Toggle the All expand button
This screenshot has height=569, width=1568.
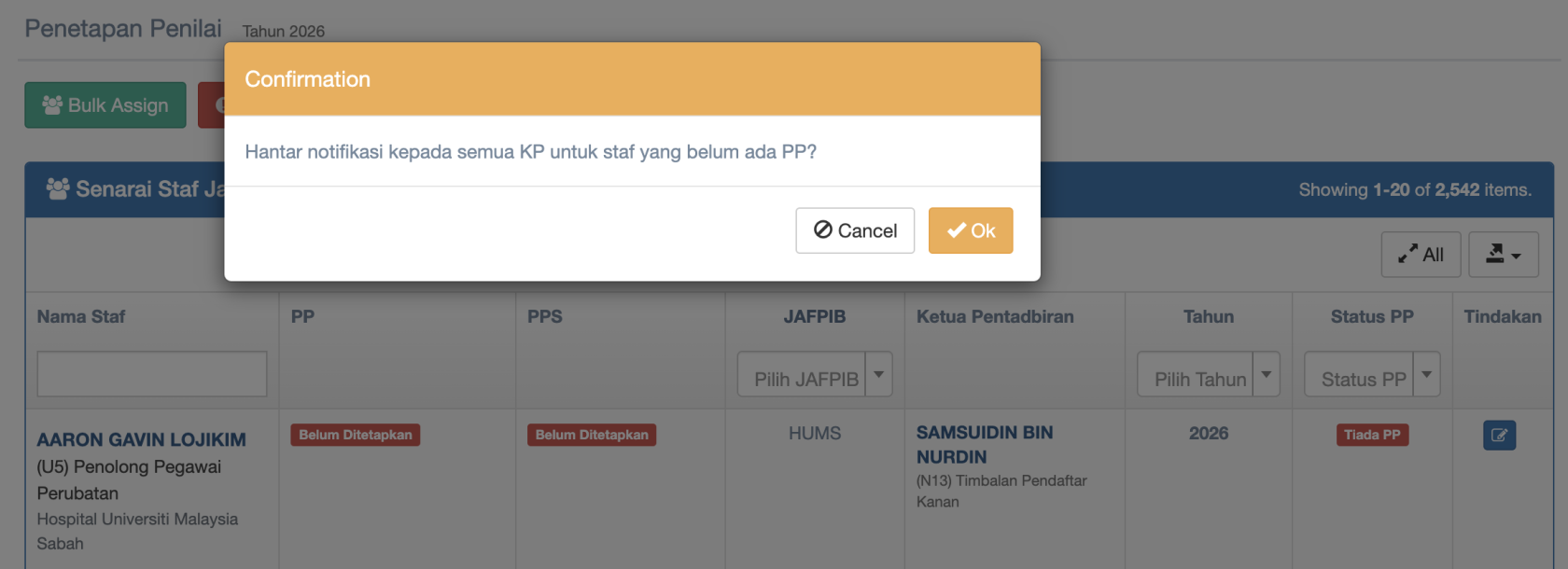(1421, 255)
